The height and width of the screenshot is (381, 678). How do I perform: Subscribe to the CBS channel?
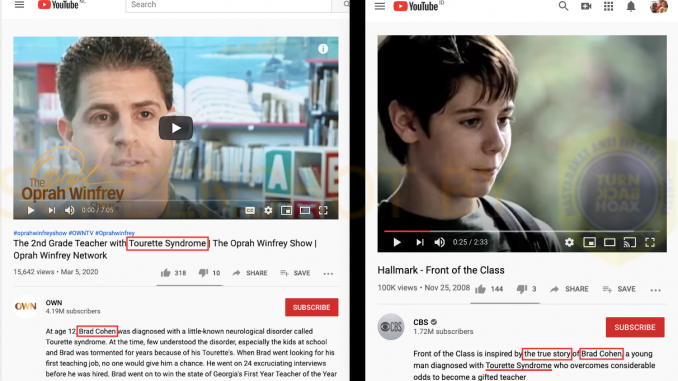click(x=635, y=327)
